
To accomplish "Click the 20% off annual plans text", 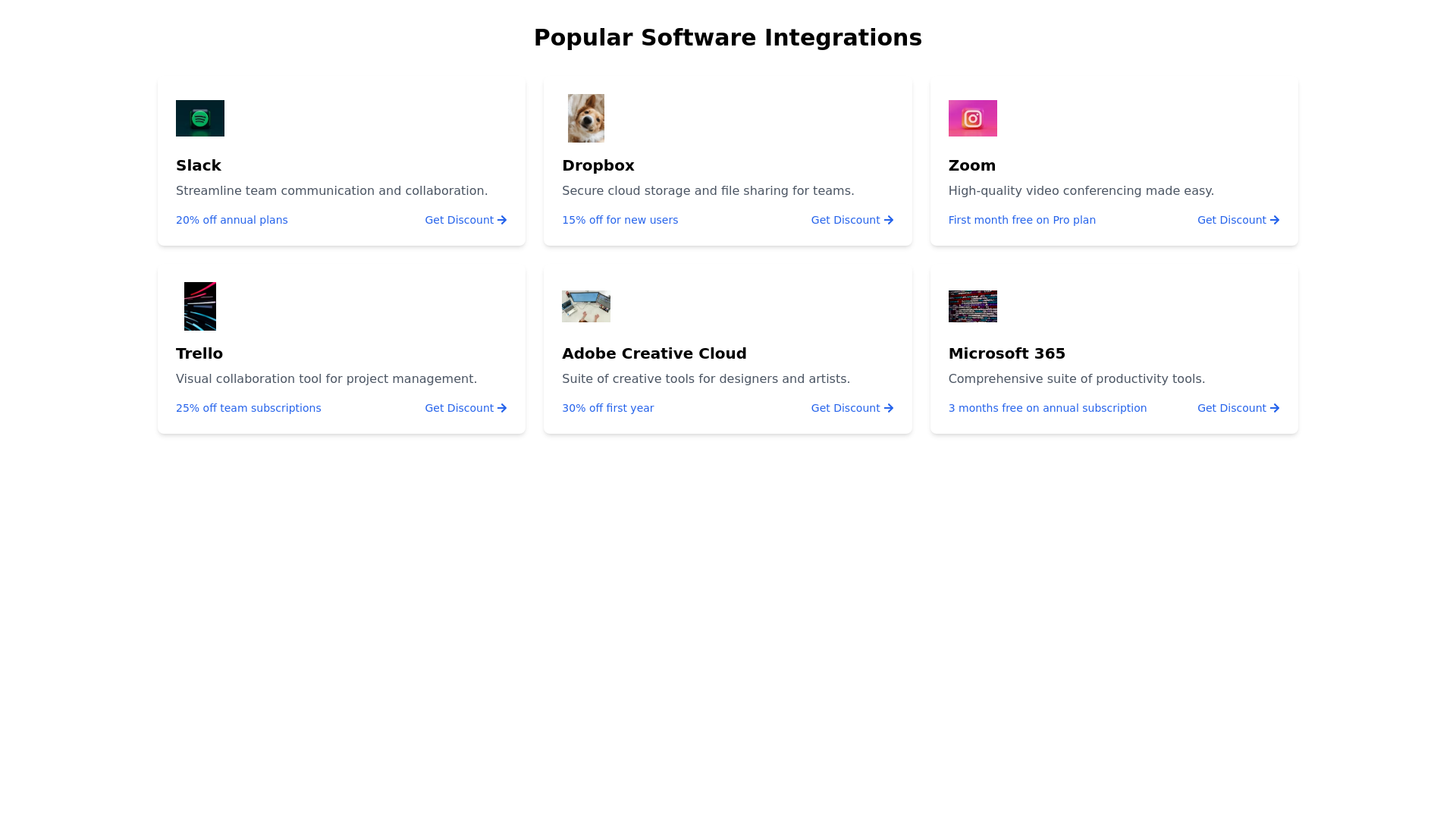I will pyautogui.click(x=232, y=220).
